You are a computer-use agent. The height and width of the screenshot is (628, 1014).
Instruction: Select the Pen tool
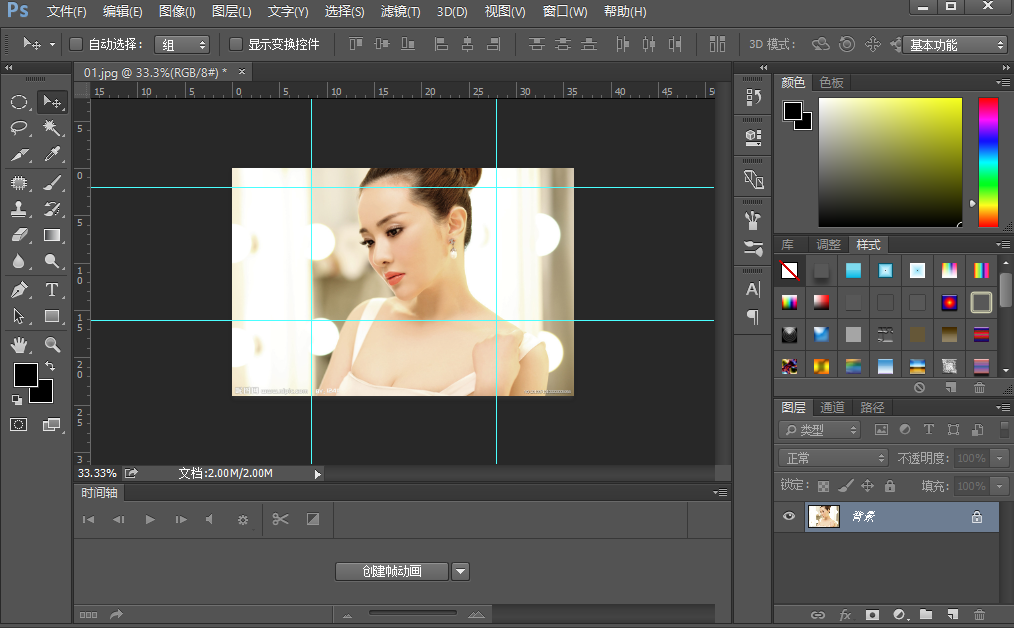(x=19, y=290)
